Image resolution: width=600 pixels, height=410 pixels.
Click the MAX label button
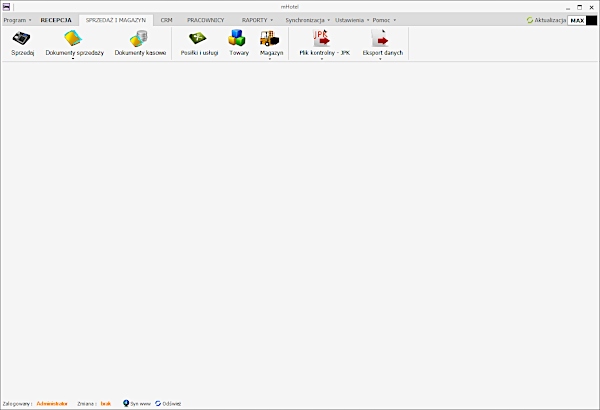pyautogui.click(x=577, y=21)
